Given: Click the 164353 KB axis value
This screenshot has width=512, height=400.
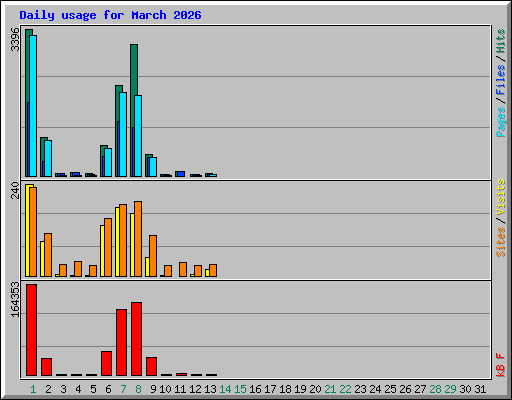Looking at the screenshot, I should pyautogui.click(x=15, y=299).
